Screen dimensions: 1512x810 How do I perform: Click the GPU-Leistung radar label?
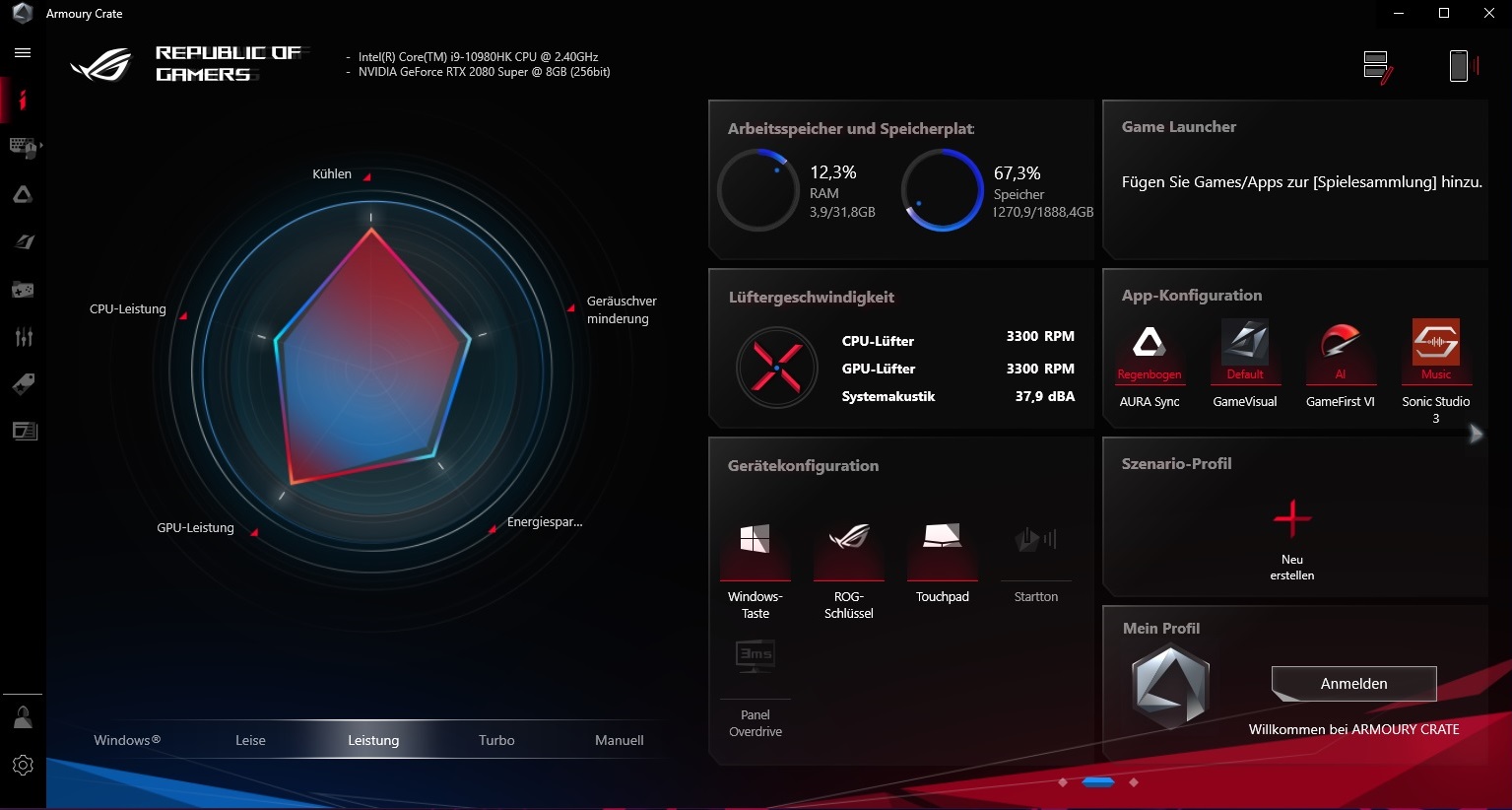(195, 528)
